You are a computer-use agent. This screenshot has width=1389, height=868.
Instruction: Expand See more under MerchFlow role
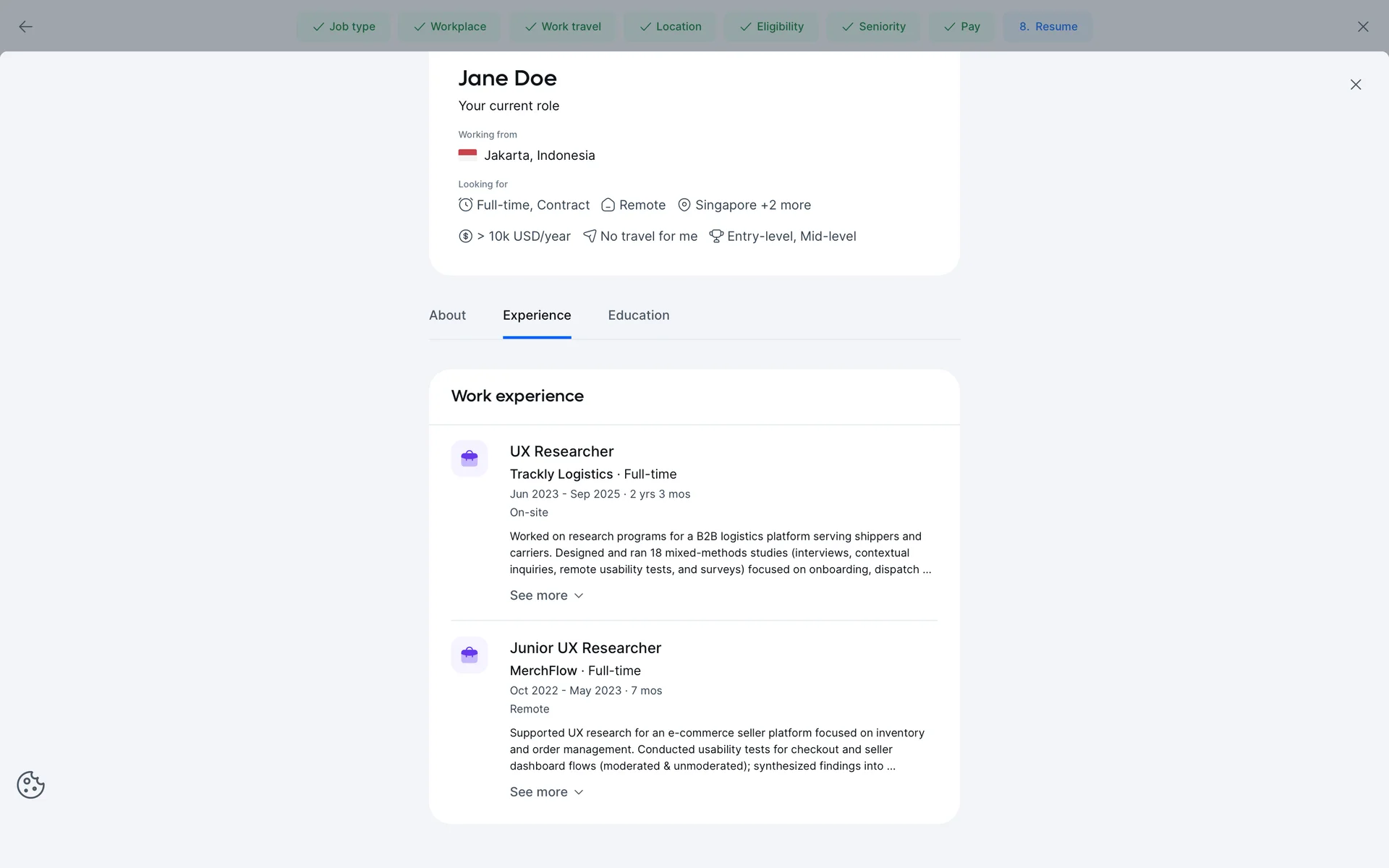(546, 792)
